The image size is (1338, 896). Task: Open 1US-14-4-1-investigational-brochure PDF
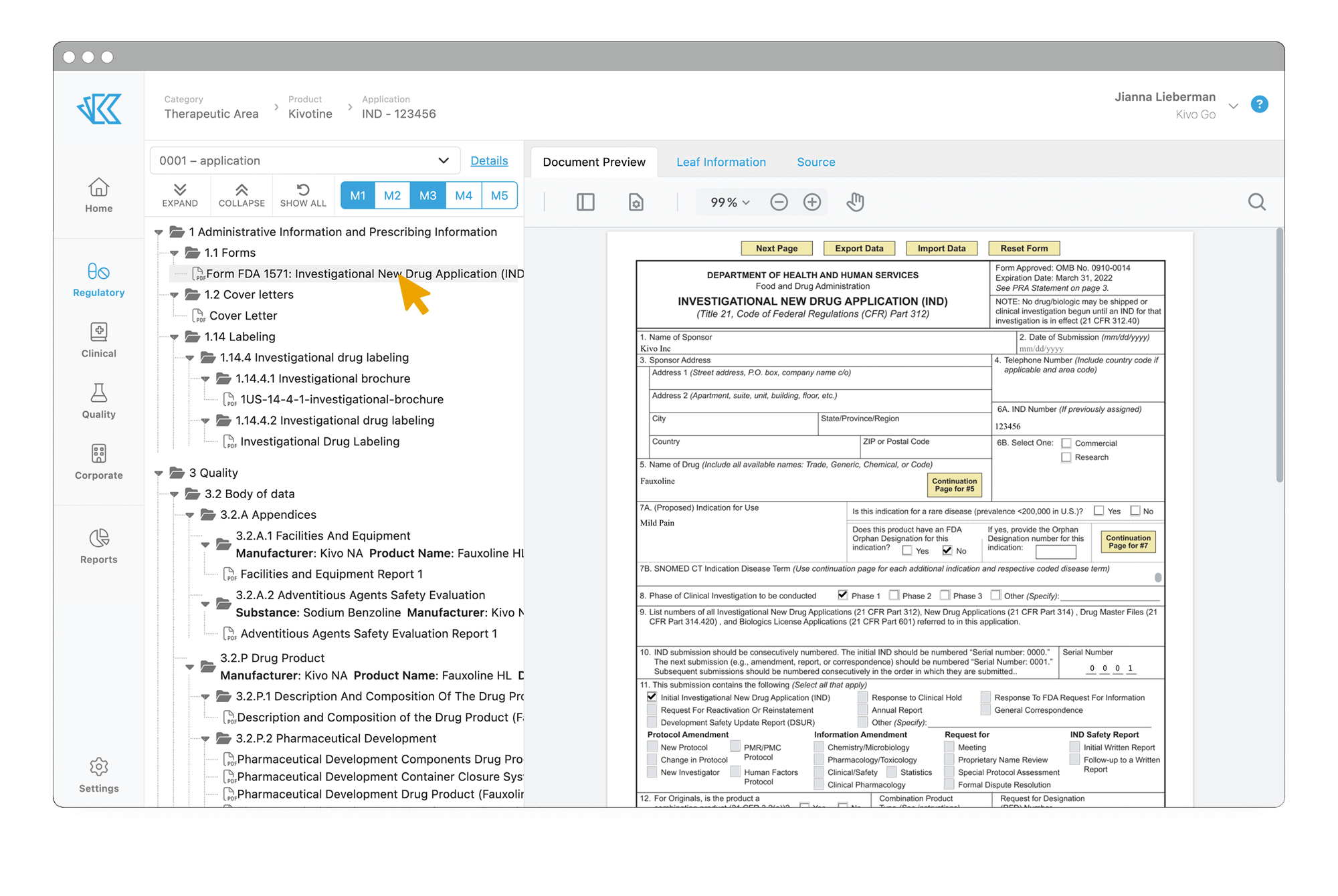[334, 400]
